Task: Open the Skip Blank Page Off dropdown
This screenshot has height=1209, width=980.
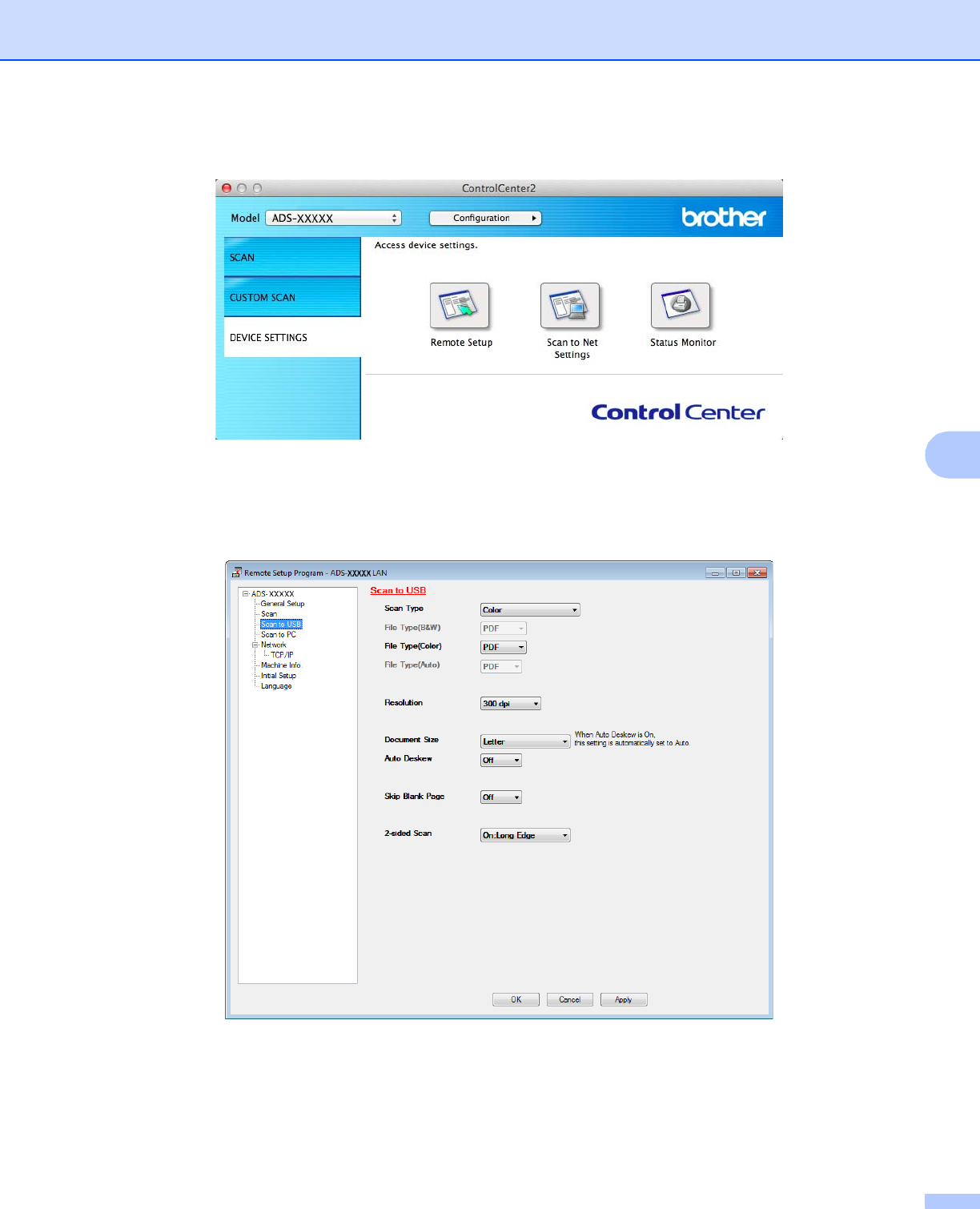Action: point(501,797)
